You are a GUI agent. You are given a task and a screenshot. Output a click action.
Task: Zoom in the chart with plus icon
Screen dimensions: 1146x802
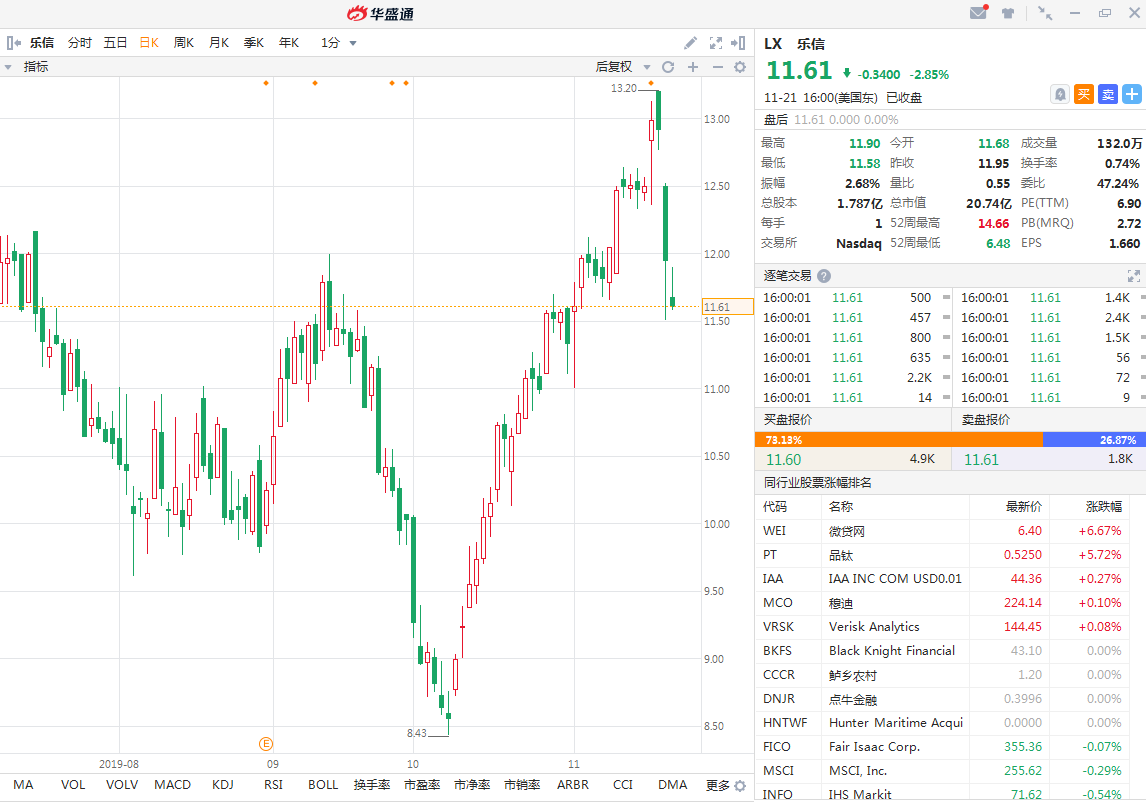pyautogui.click(x=693, y=67)
